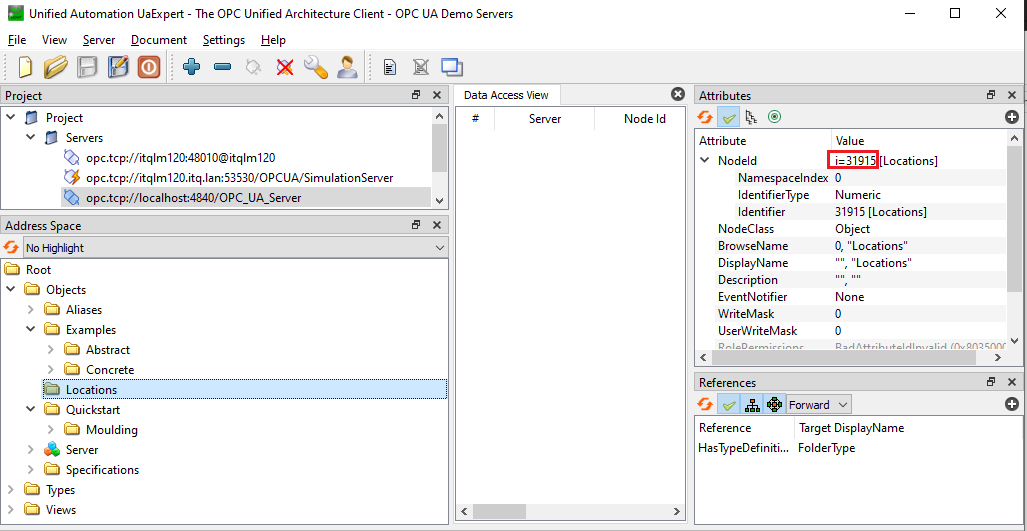Click plus circle icon in References panel

pos(1012,405)
